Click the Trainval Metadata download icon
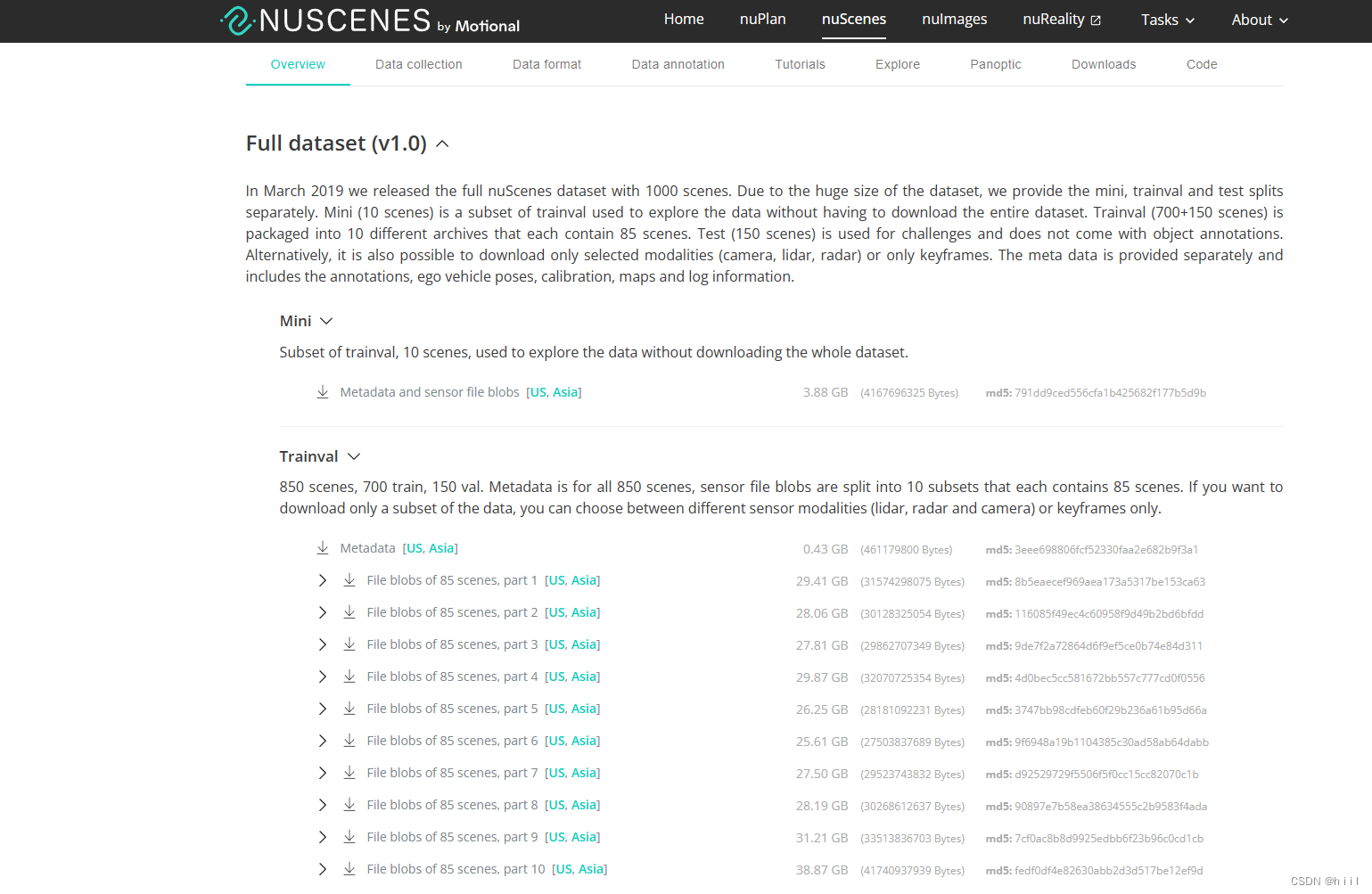The width and height of the screenshot is (1372, 894). coord(323,548)
